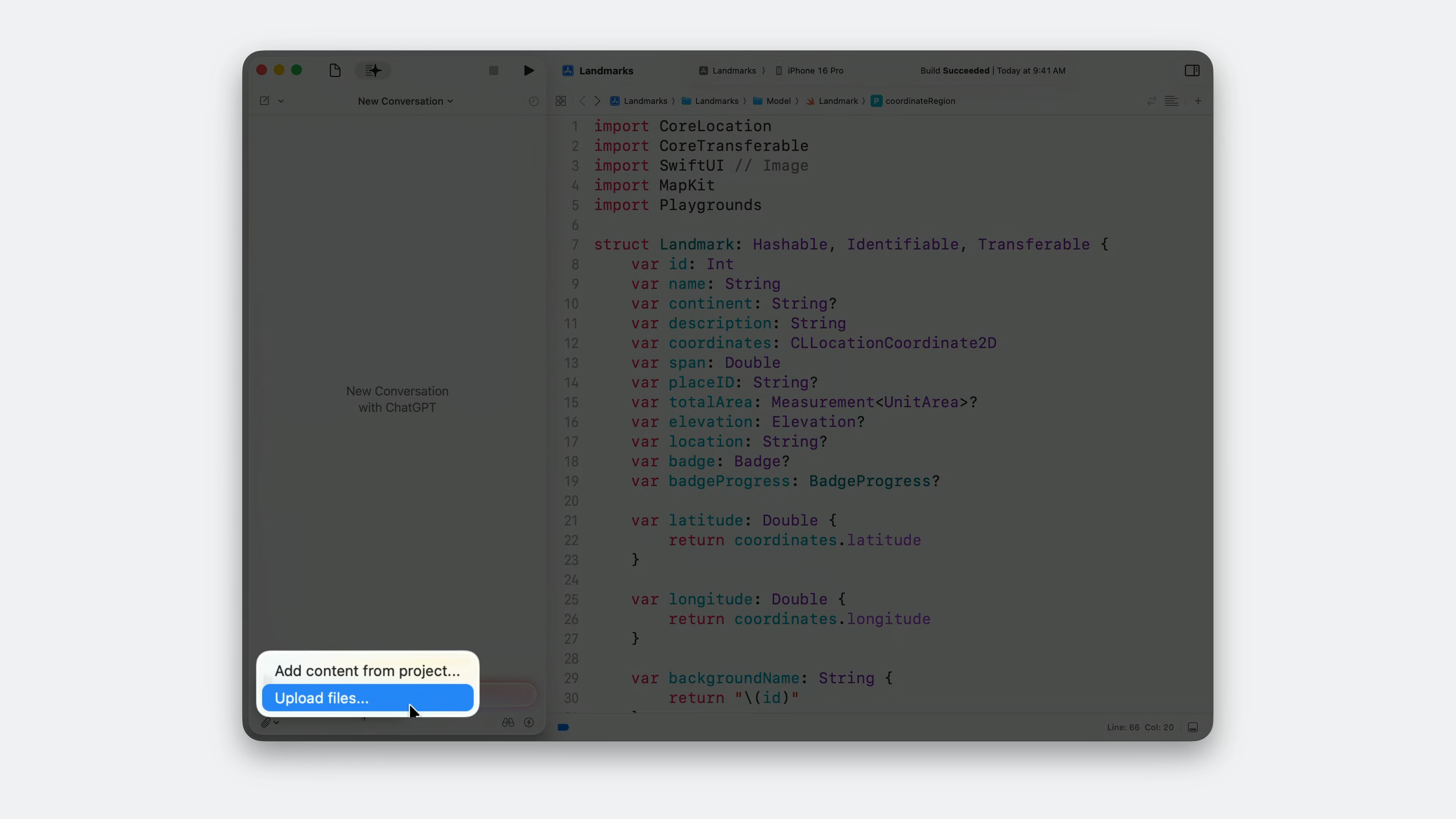The image size is (1456, 819).
Task: Open conversation history clock icon
Action: [533, 101]
